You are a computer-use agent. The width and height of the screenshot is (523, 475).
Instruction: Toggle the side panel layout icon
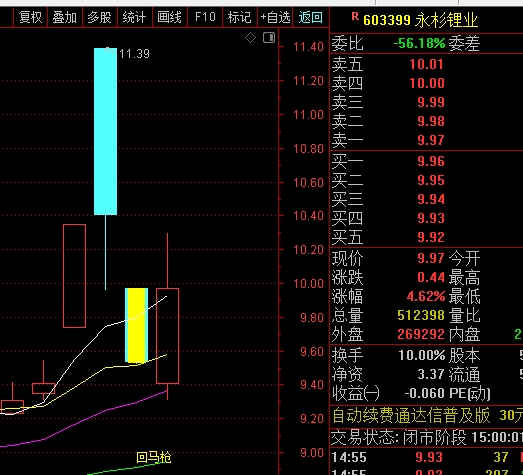[x=269, y=37]
